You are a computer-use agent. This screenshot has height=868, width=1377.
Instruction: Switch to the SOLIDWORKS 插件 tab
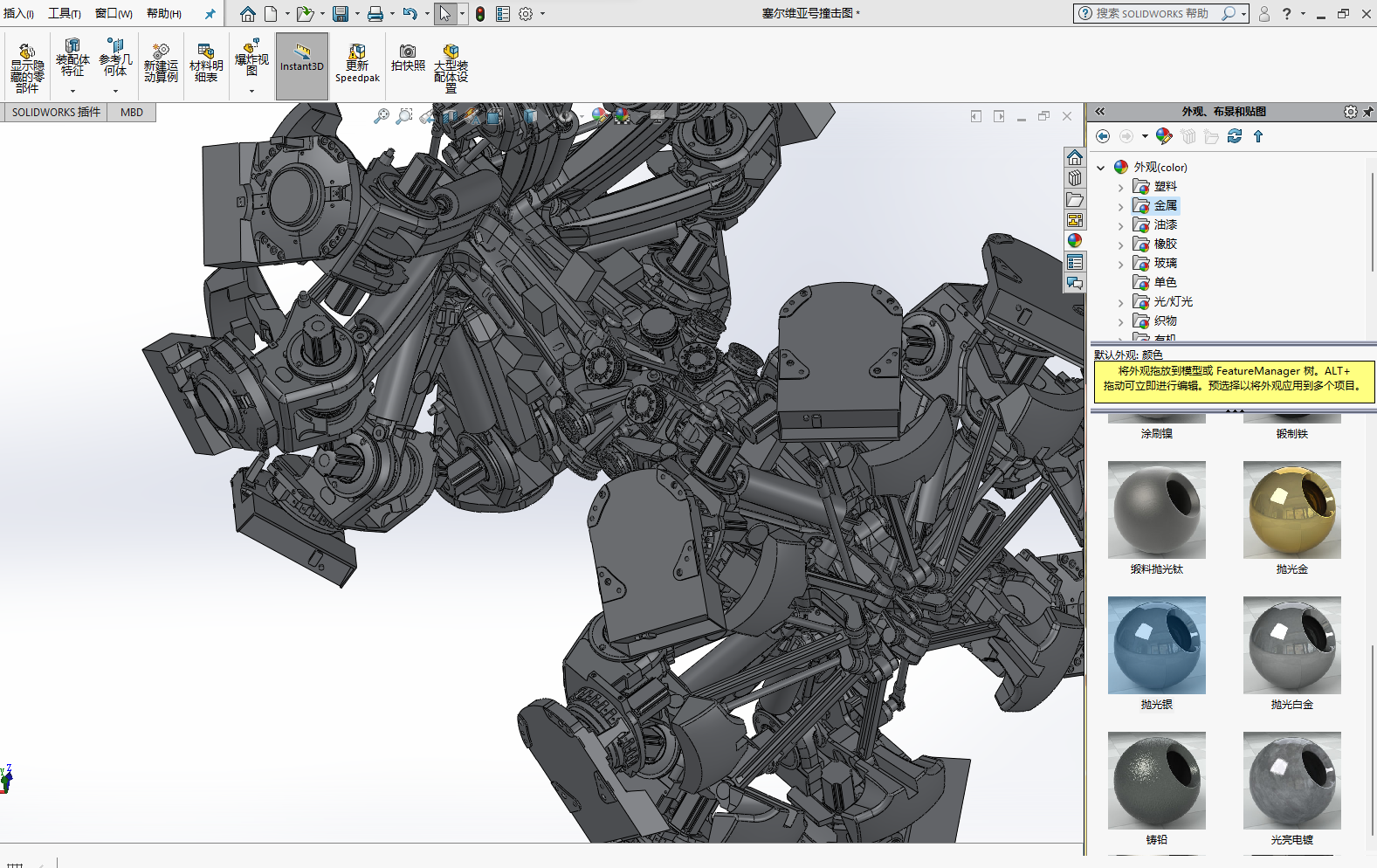click(x=56, y=112)
